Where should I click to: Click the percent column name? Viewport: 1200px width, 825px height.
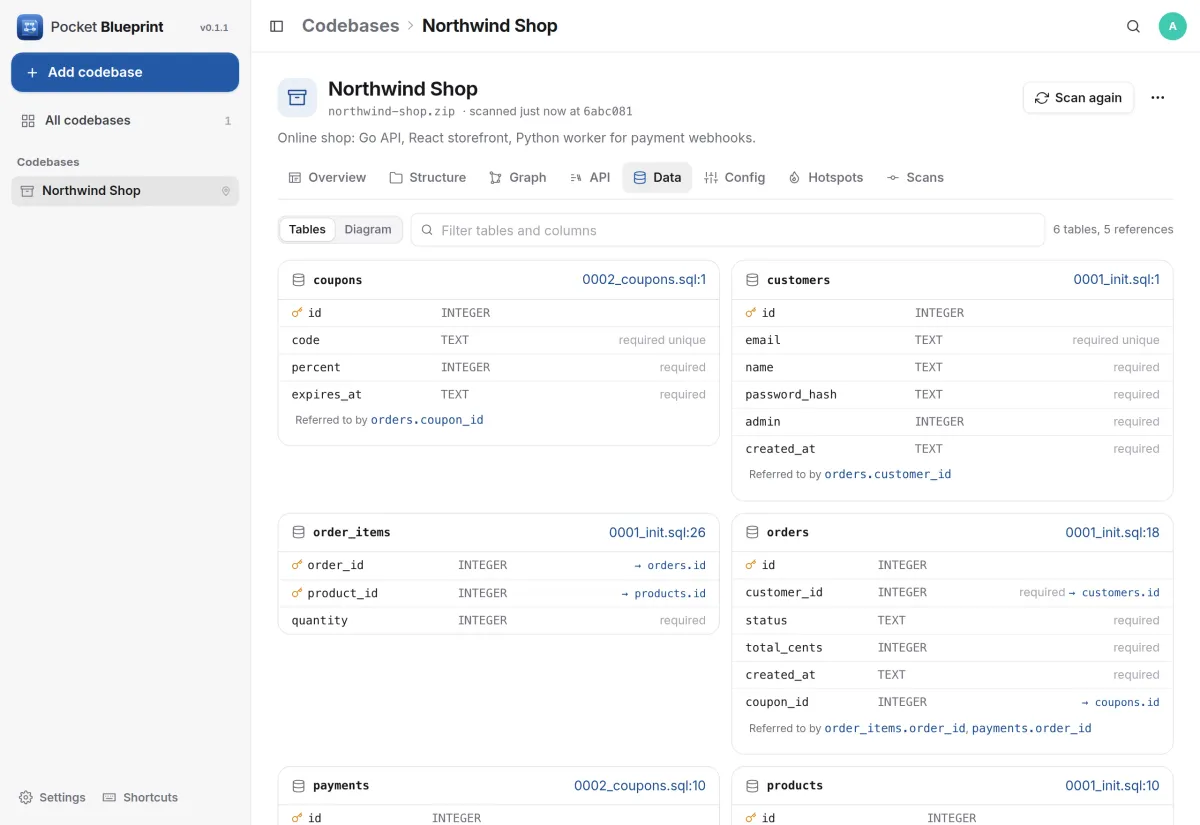316,368
